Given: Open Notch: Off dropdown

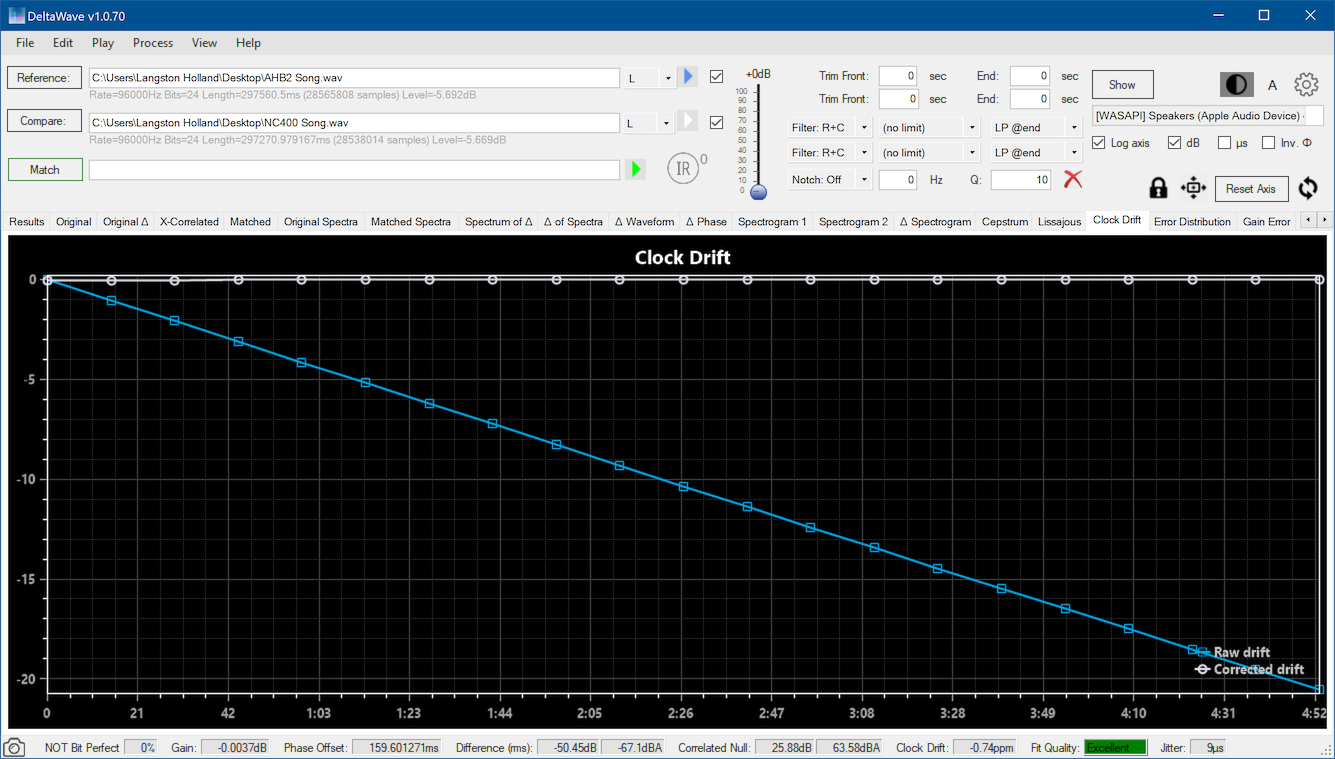Looking at the screenshot, I should coord(829,180).
